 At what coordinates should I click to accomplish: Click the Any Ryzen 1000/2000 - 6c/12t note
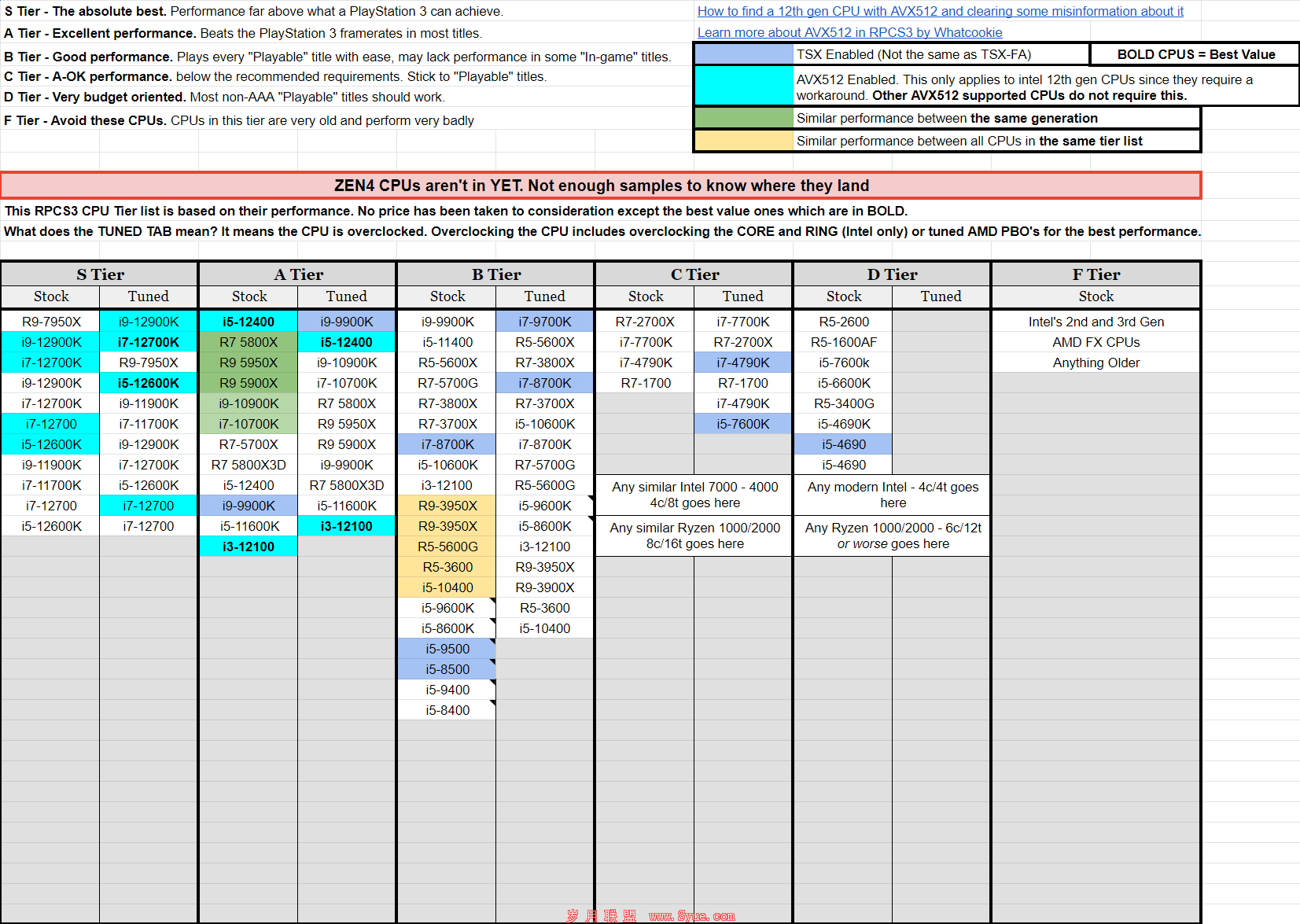click(x=893, y=536)
